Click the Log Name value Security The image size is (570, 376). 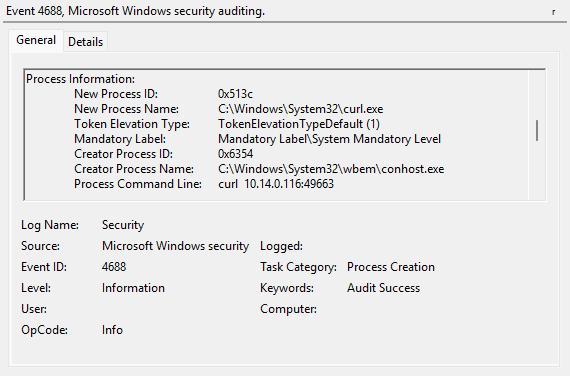123,225
